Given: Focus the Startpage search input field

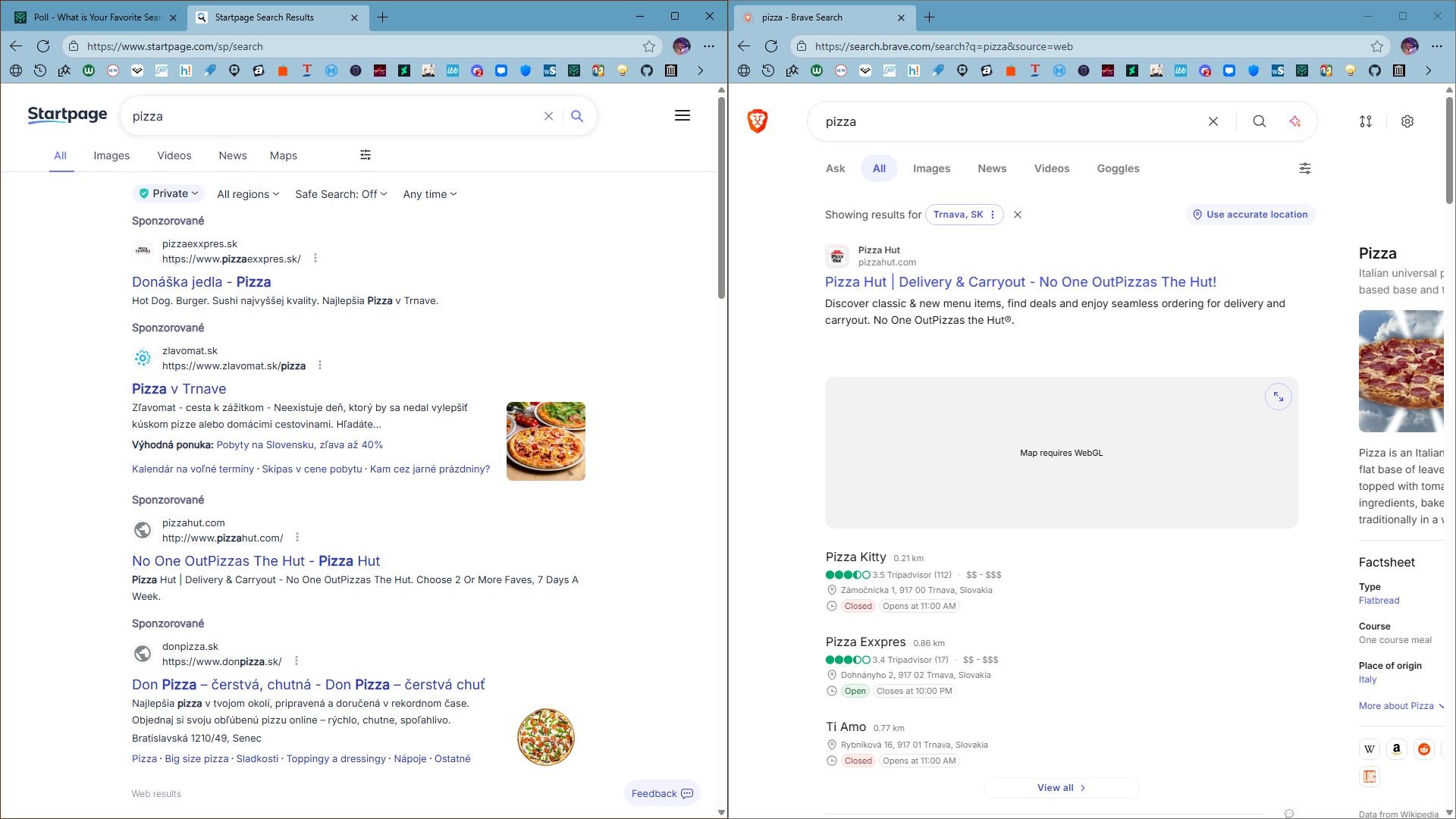Looking at the screenshot, I should click(x=334, y=116).
